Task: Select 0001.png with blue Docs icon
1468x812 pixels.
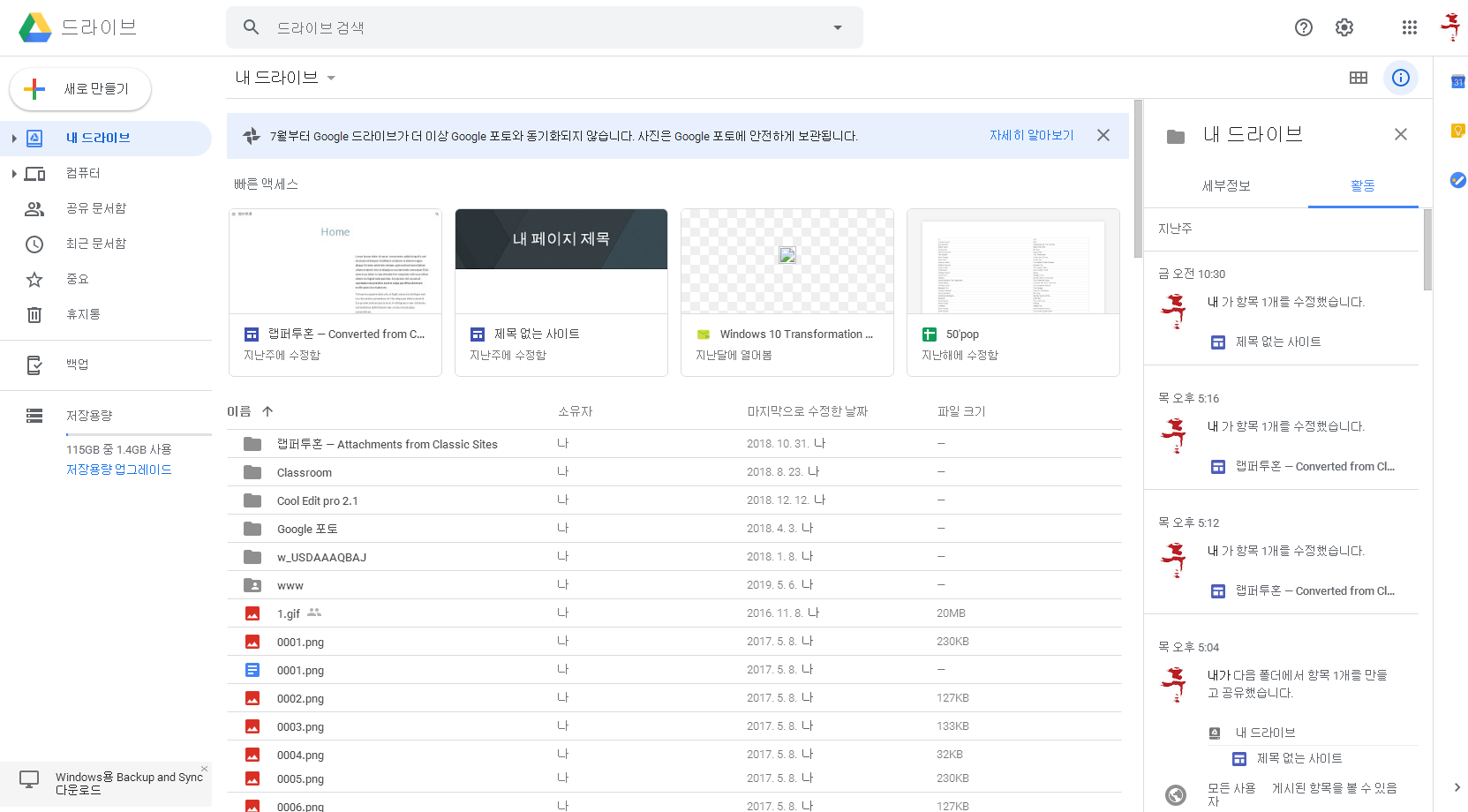Action: (x=252, y=670)
